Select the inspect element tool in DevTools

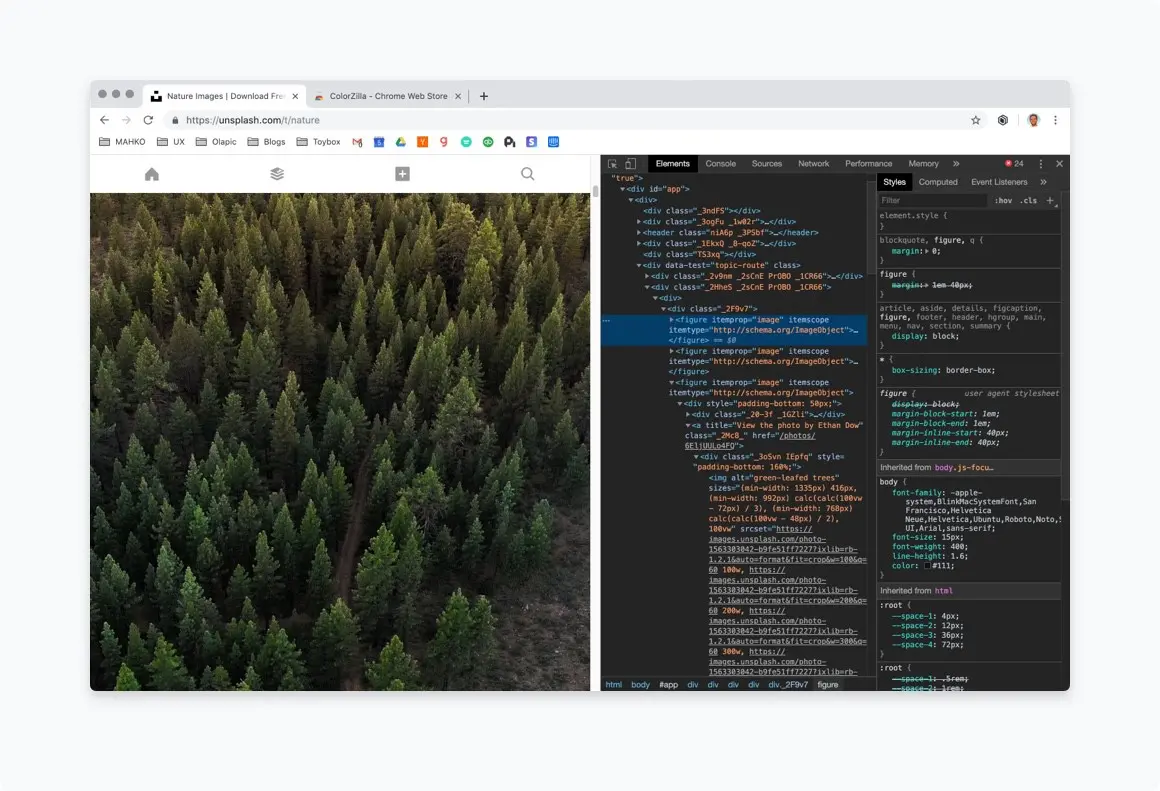(615, 163)
